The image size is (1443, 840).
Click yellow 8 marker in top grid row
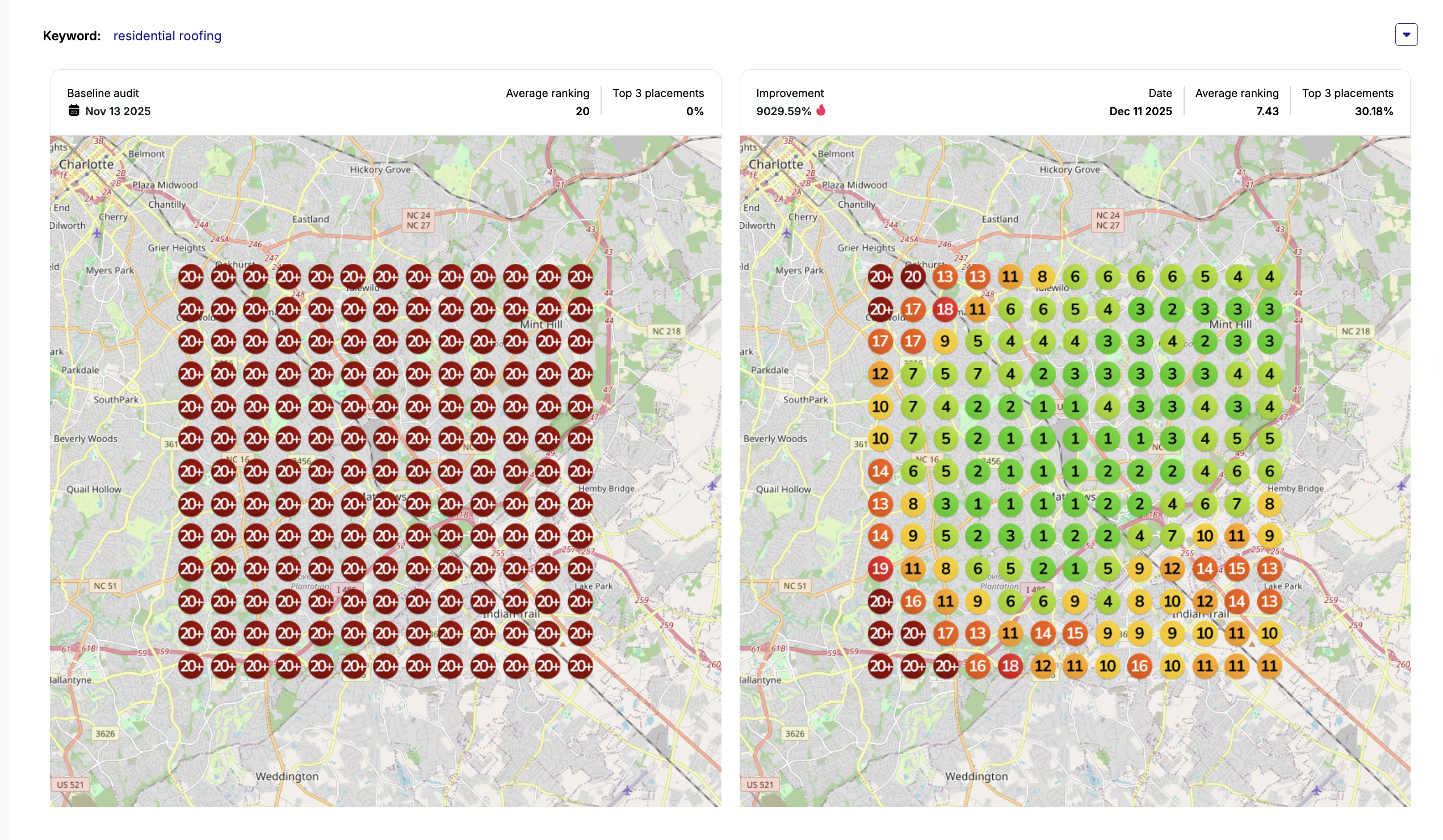coord(1042,277)
